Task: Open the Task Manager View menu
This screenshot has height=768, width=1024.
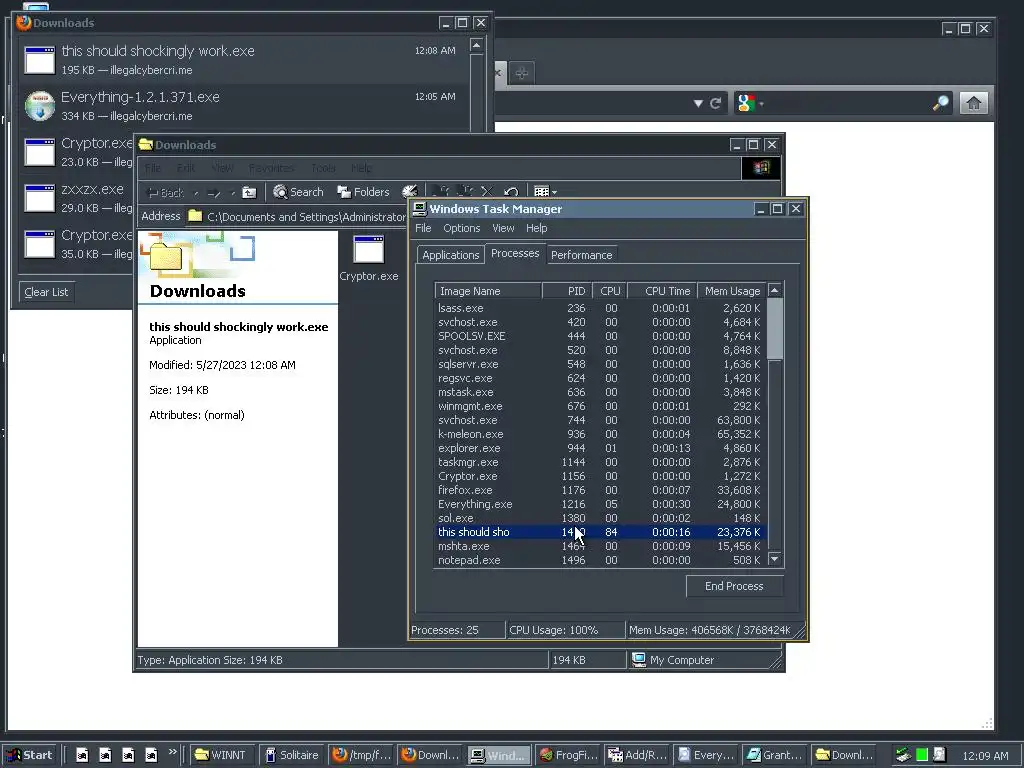Action: click(x=503, y=228)
